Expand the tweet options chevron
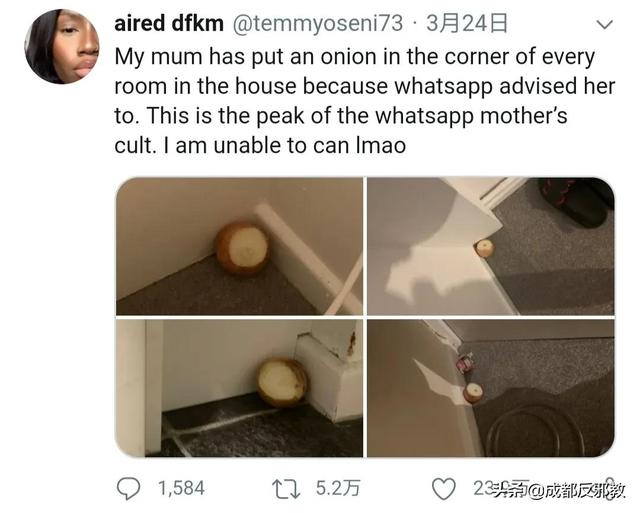This screenshot has width=640, height=513. pyautogui.click(x=604, y=24)
